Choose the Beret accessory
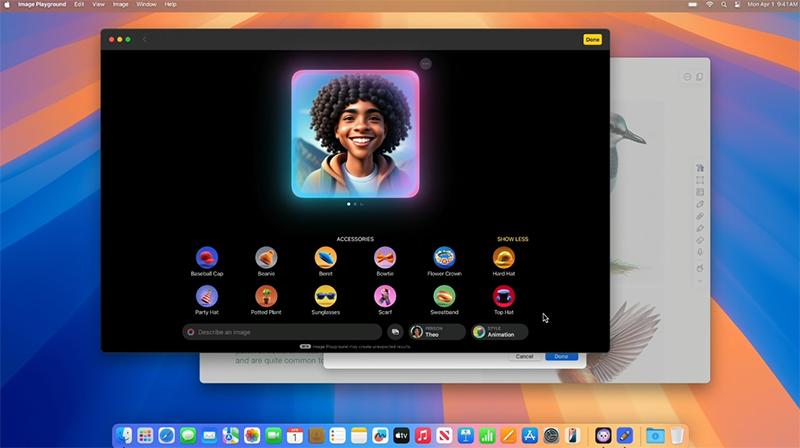 [325, 258]
